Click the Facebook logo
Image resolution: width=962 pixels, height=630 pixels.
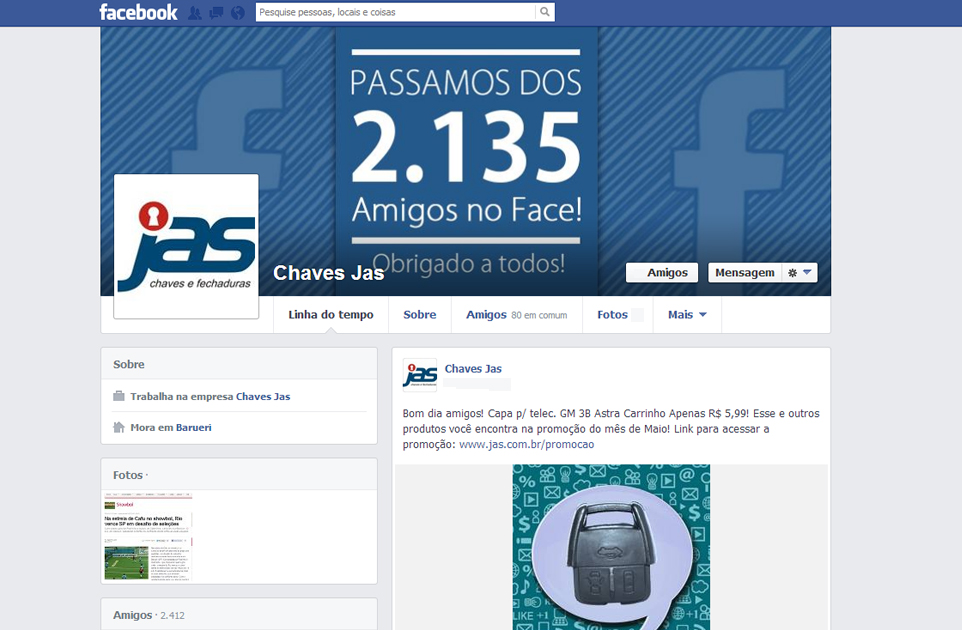[x=138, y=12]
